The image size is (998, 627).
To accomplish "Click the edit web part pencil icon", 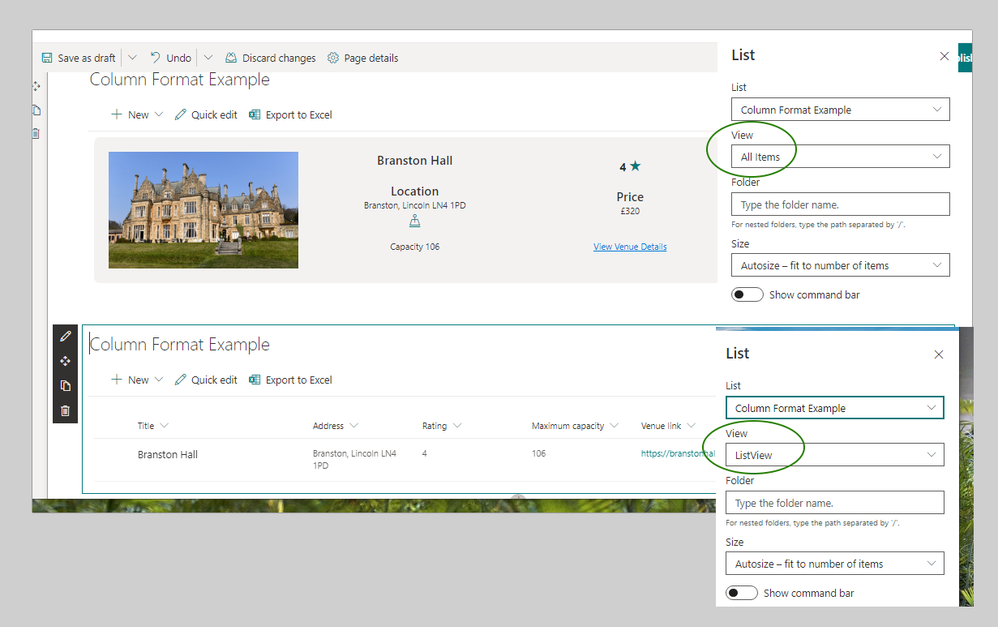I will click(65, 336).
